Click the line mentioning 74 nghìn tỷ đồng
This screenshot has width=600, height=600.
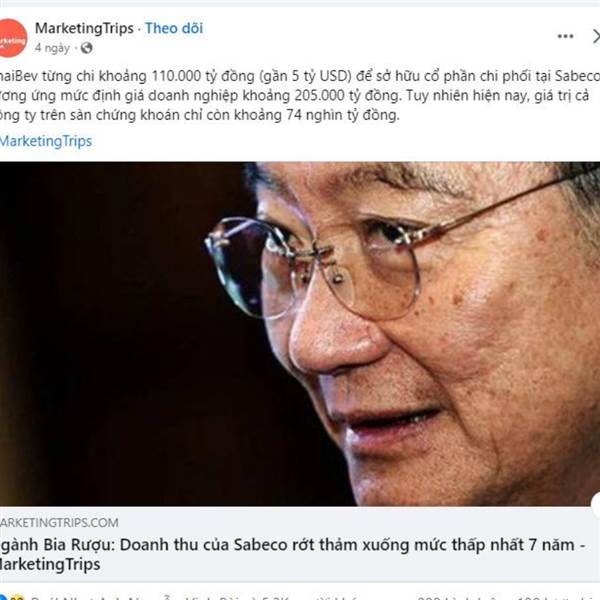200,115
